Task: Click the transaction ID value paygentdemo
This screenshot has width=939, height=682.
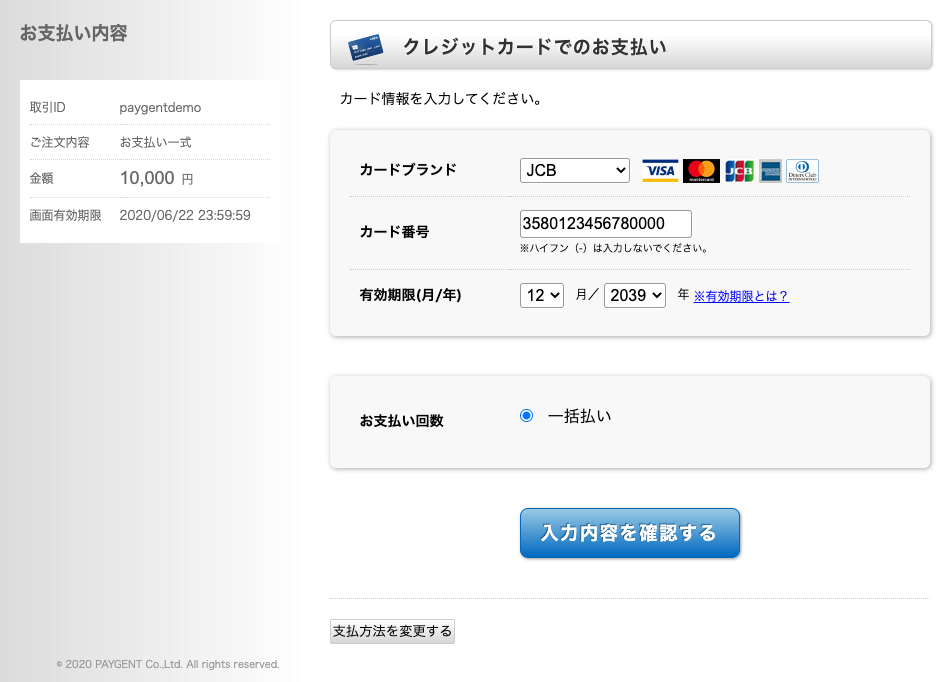Action: [x=160, y=108]
